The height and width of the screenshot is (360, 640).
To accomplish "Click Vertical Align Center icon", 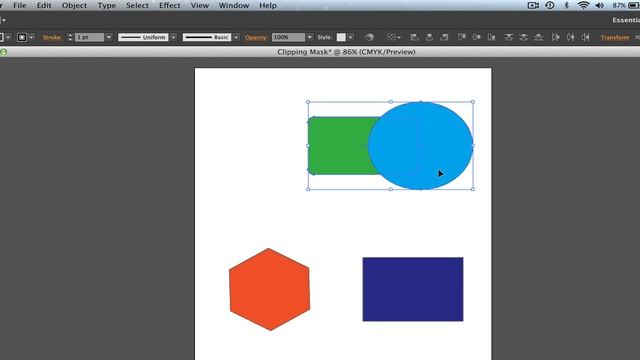I will (477, 37).
